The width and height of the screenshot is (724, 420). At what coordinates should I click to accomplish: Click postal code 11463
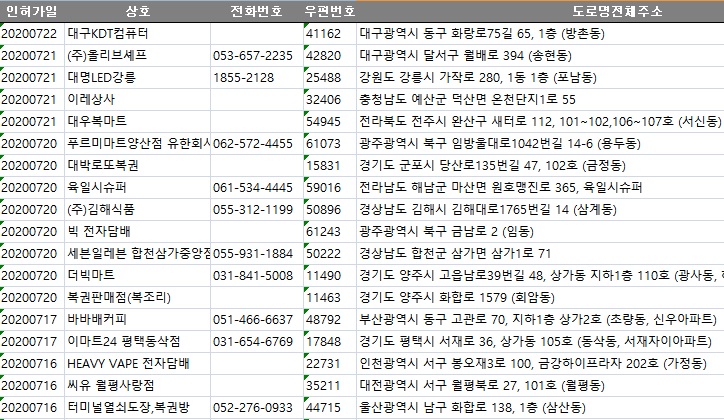tap(323, 298)
